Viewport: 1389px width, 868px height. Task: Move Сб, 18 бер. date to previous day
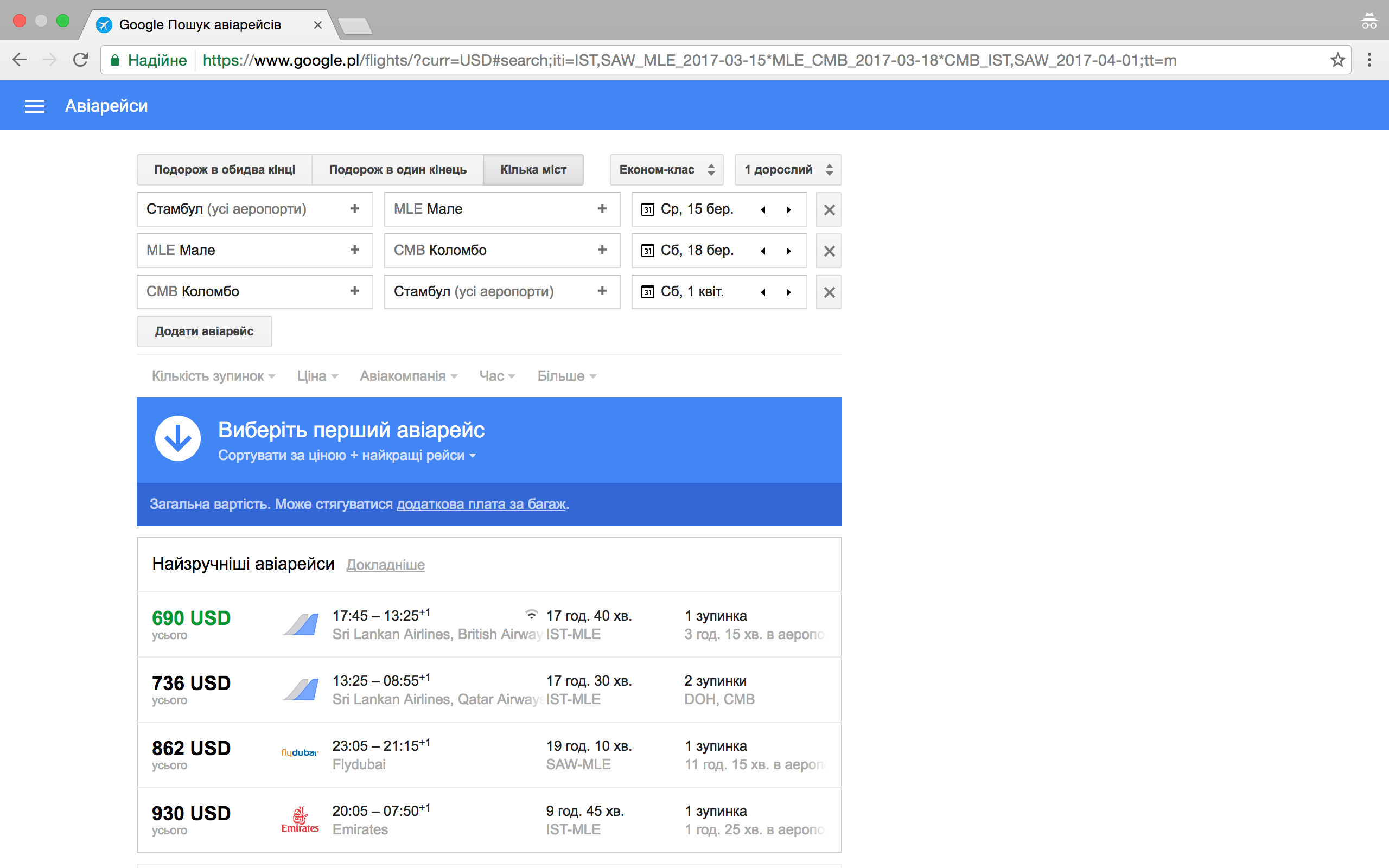(x=763, y=251)
